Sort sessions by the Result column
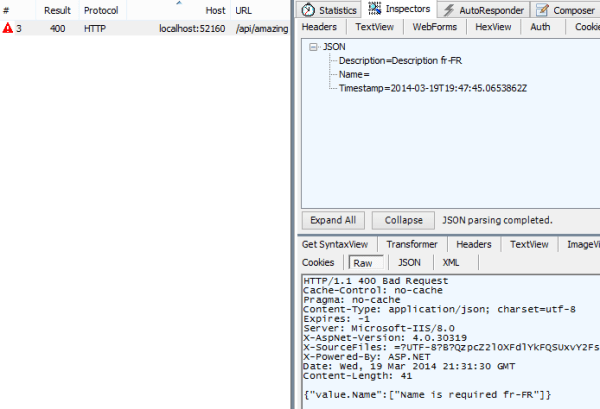600x409 pixels. coord(57,10)
